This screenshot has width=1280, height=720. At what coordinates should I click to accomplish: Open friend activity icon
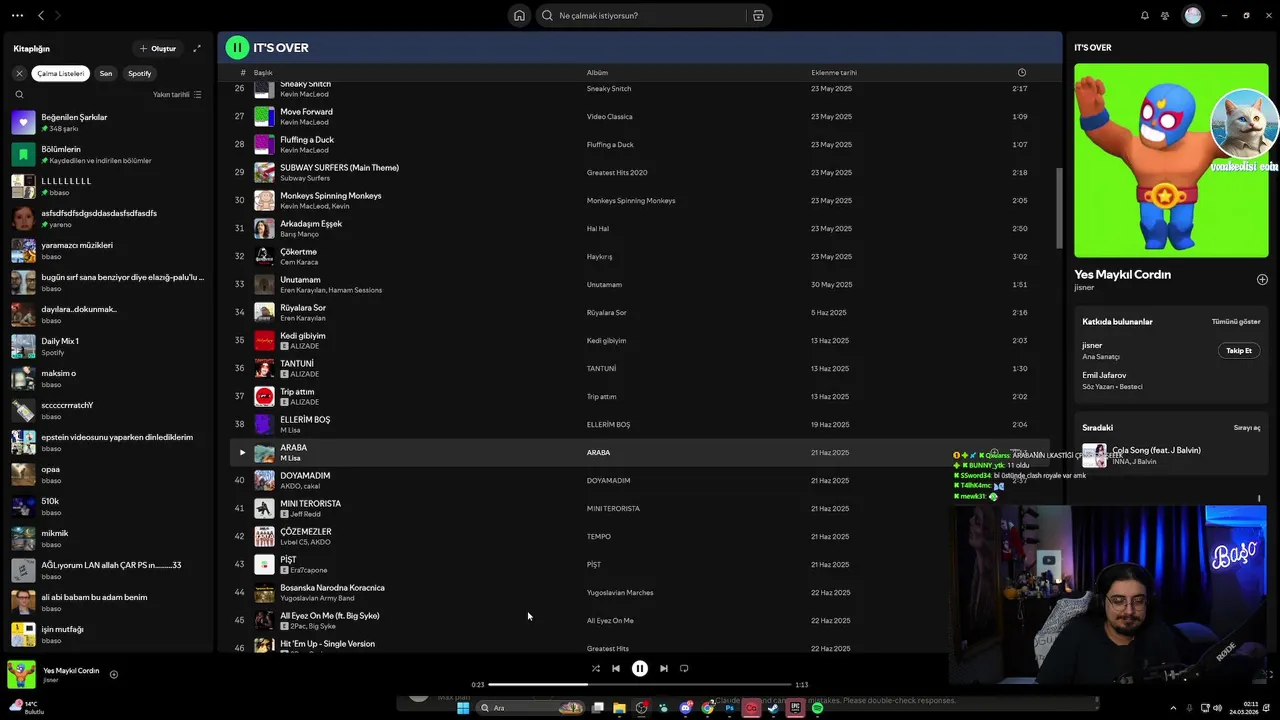1165,15
